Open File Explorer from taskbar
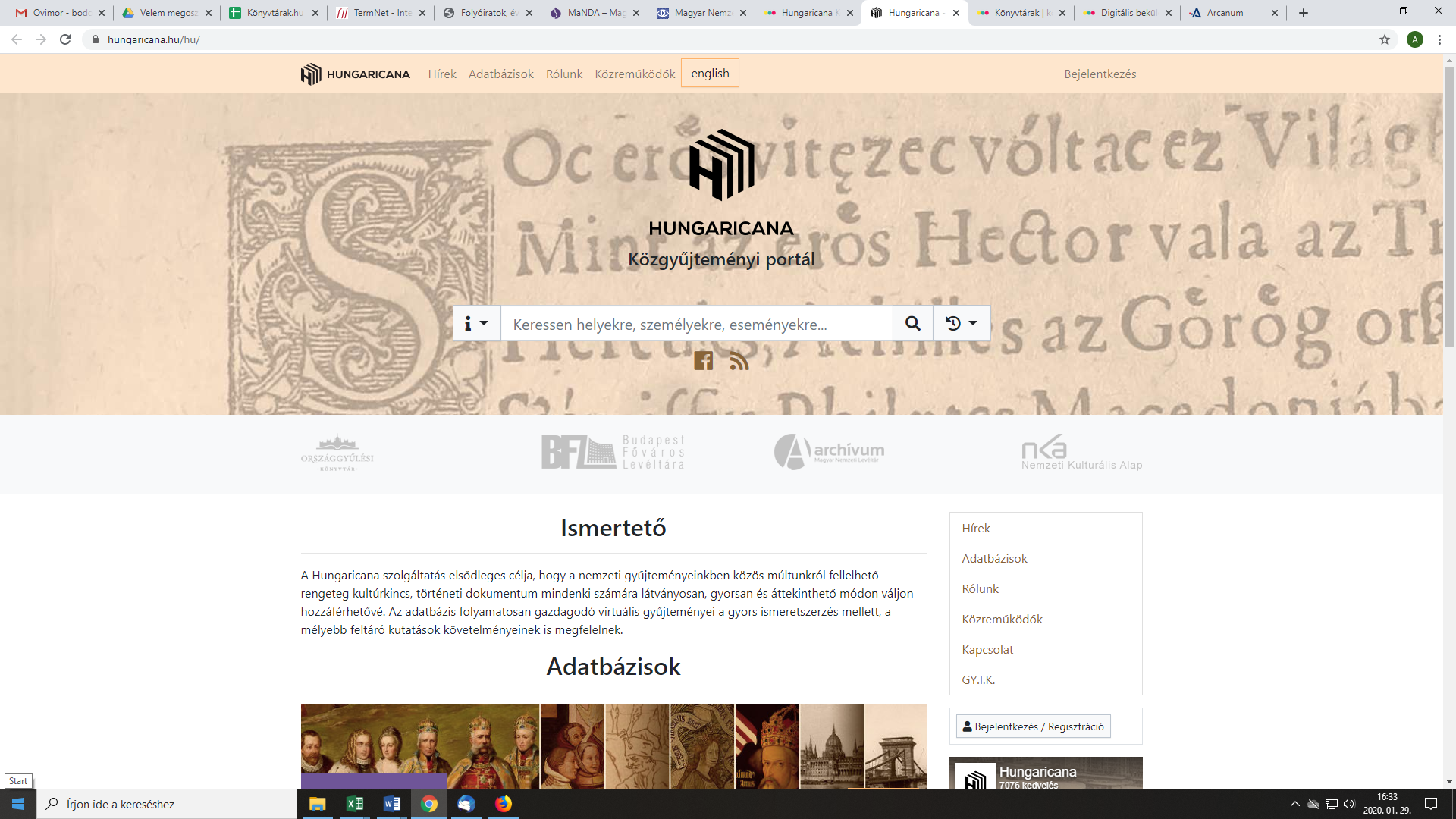 pos(317,804)
